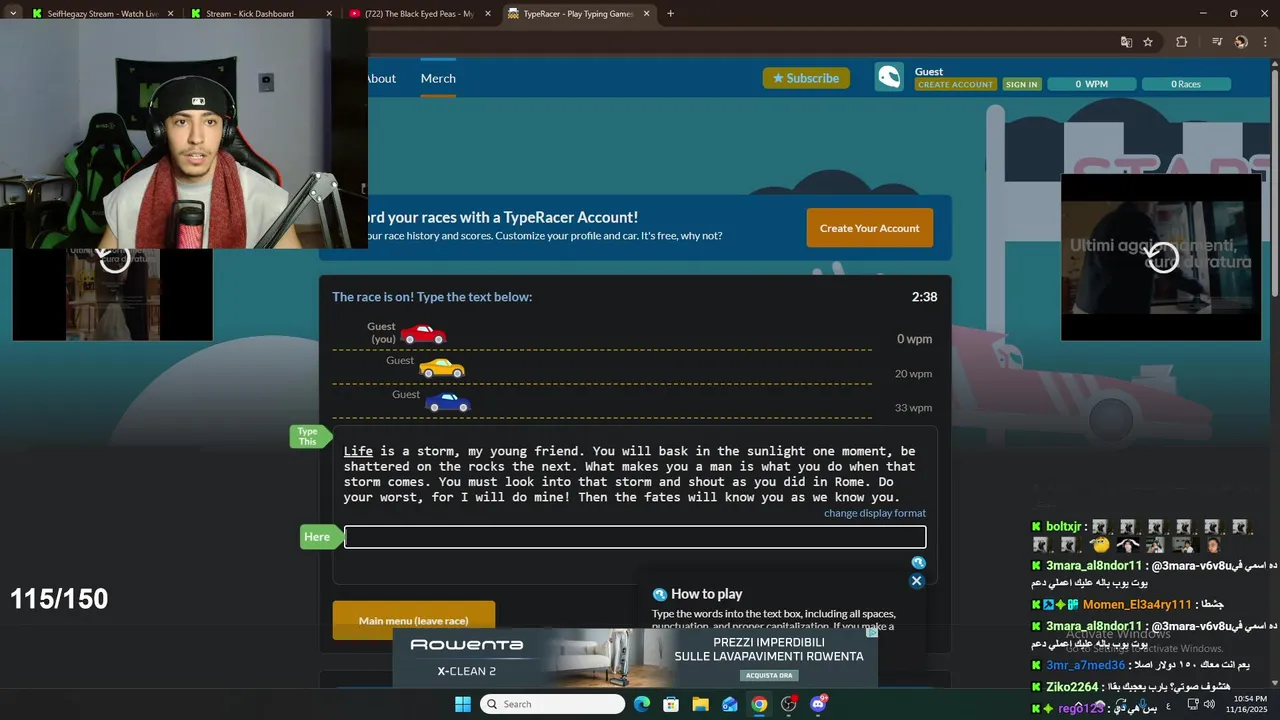Click the underlined word Life in passage
The image size is (1280, 720).
tap(358, 451)
